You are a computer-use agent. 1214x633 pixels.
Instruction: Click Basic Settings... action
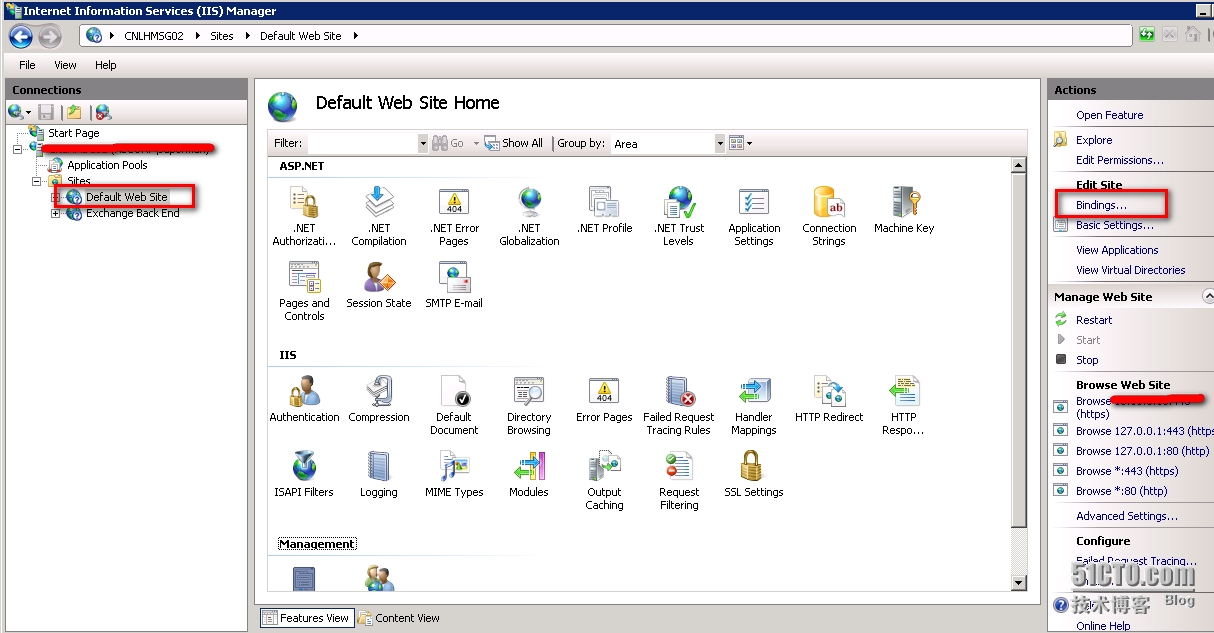(x=1115, y=225)
